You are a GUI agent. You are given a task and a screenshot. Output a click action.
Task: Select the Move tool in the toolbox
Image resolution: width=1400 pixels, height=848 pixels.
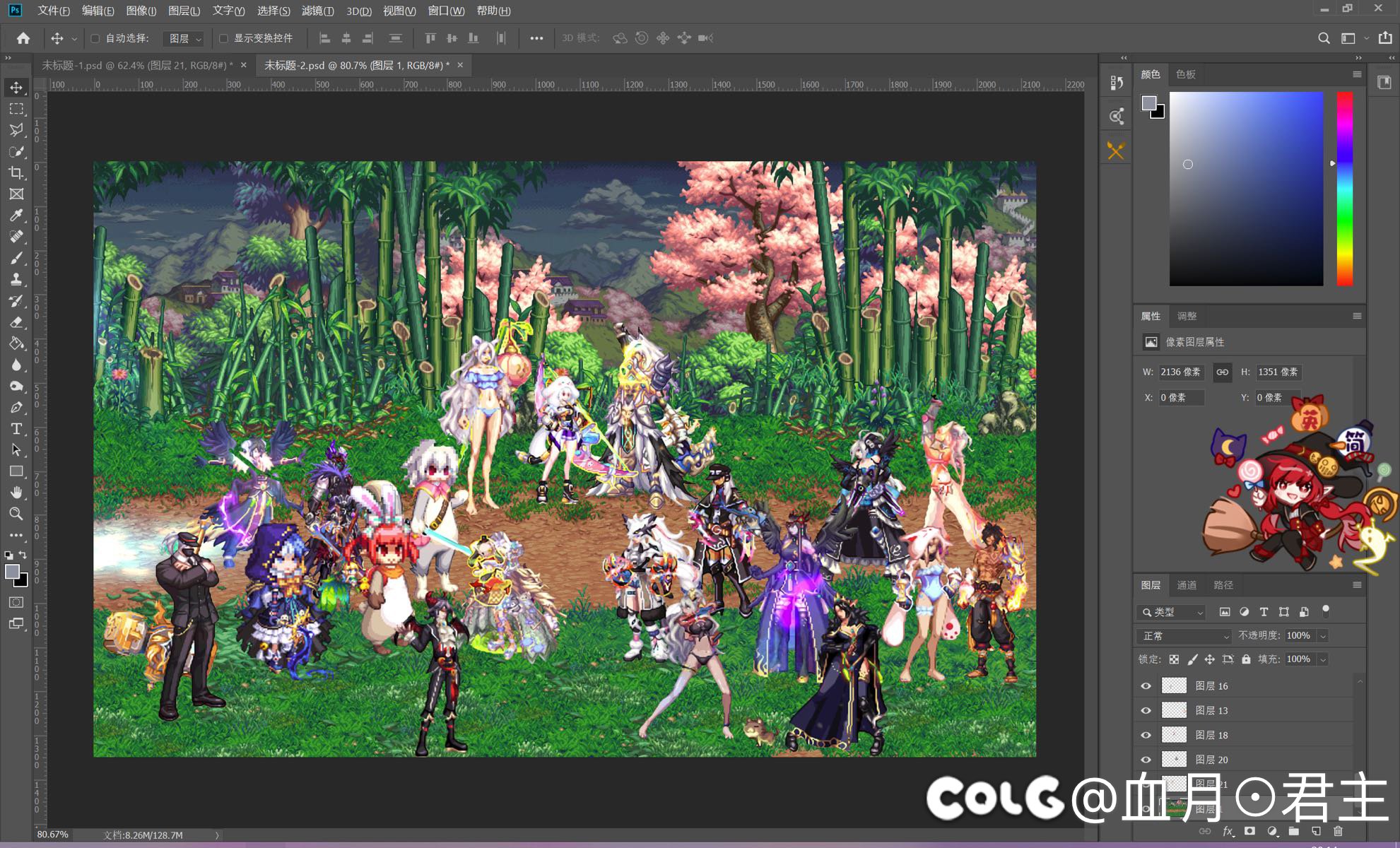(16, 88)
